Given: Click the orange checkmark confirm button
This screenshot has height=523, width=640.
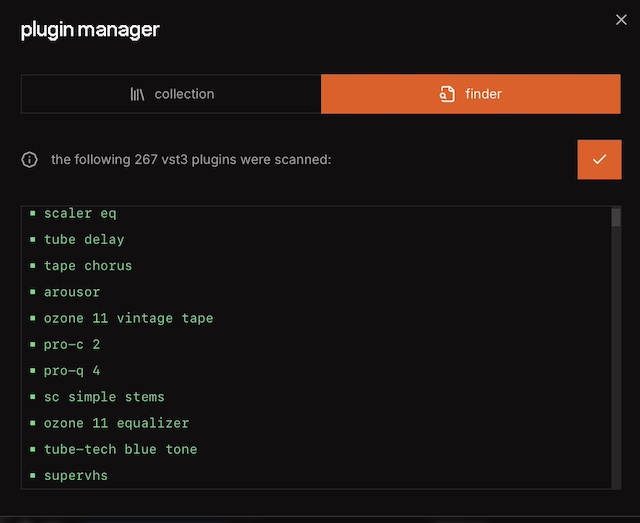Looking at the screenshot, I should click(x=599, y=160).
